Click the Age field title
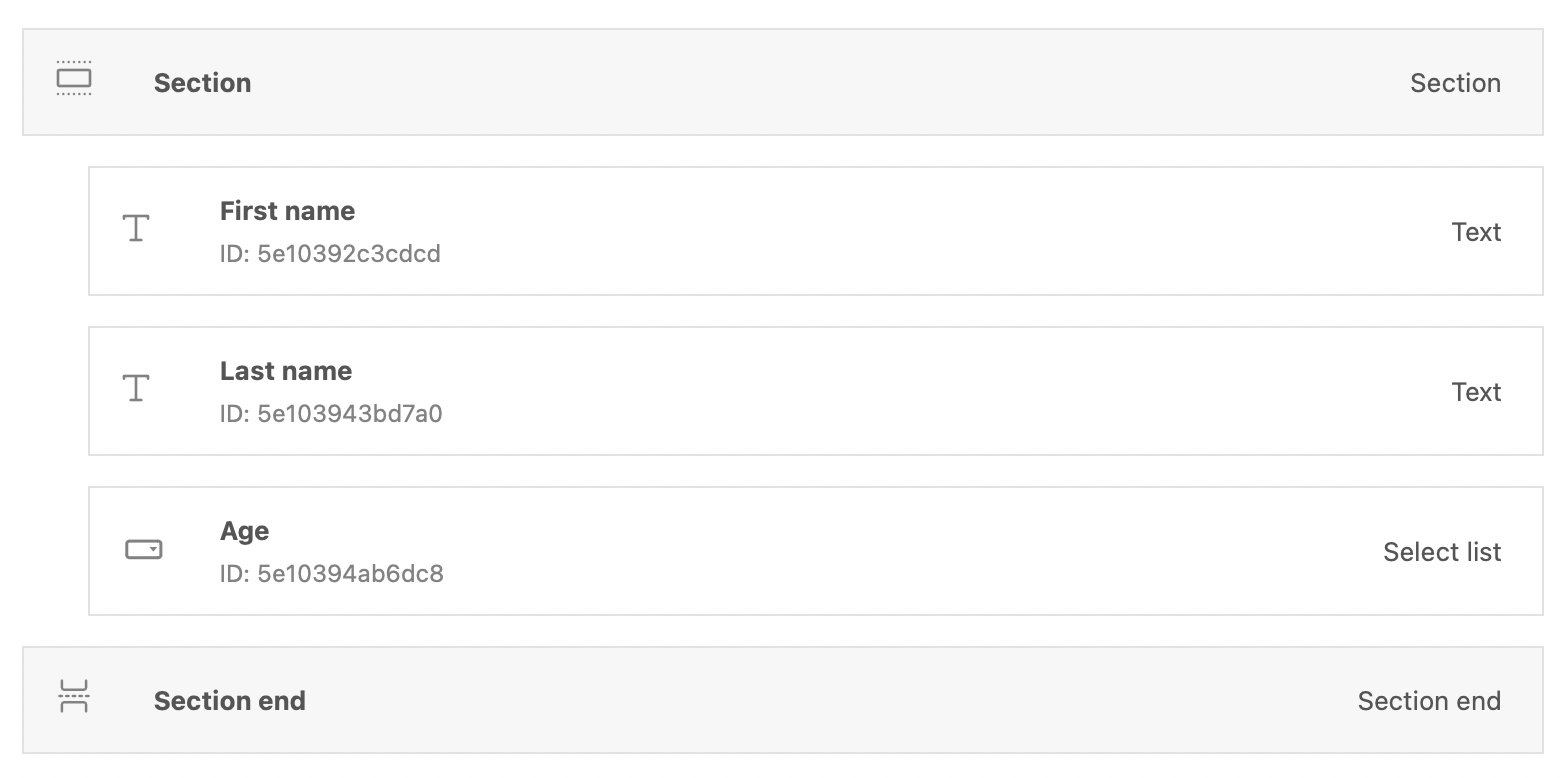Viewport: 1566px width, 778px height. coord(244,530)
